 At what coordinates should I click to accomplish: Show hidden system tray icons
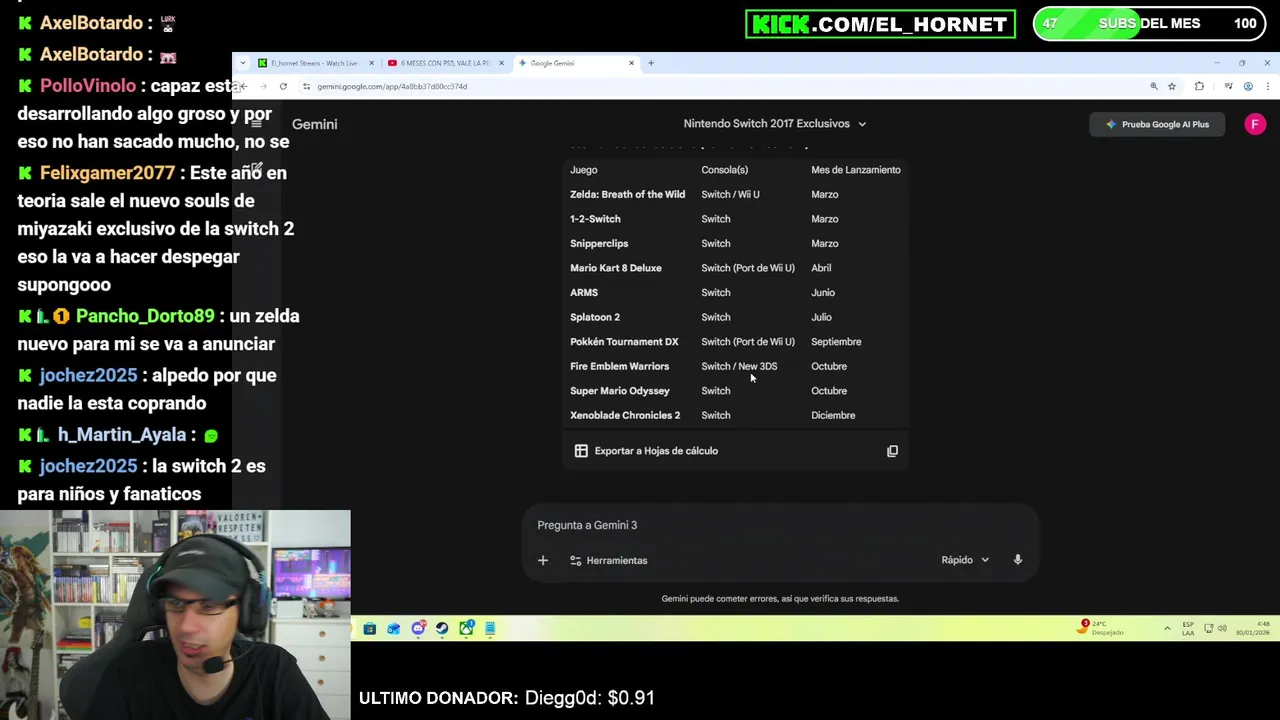[x=1167, y=628]
